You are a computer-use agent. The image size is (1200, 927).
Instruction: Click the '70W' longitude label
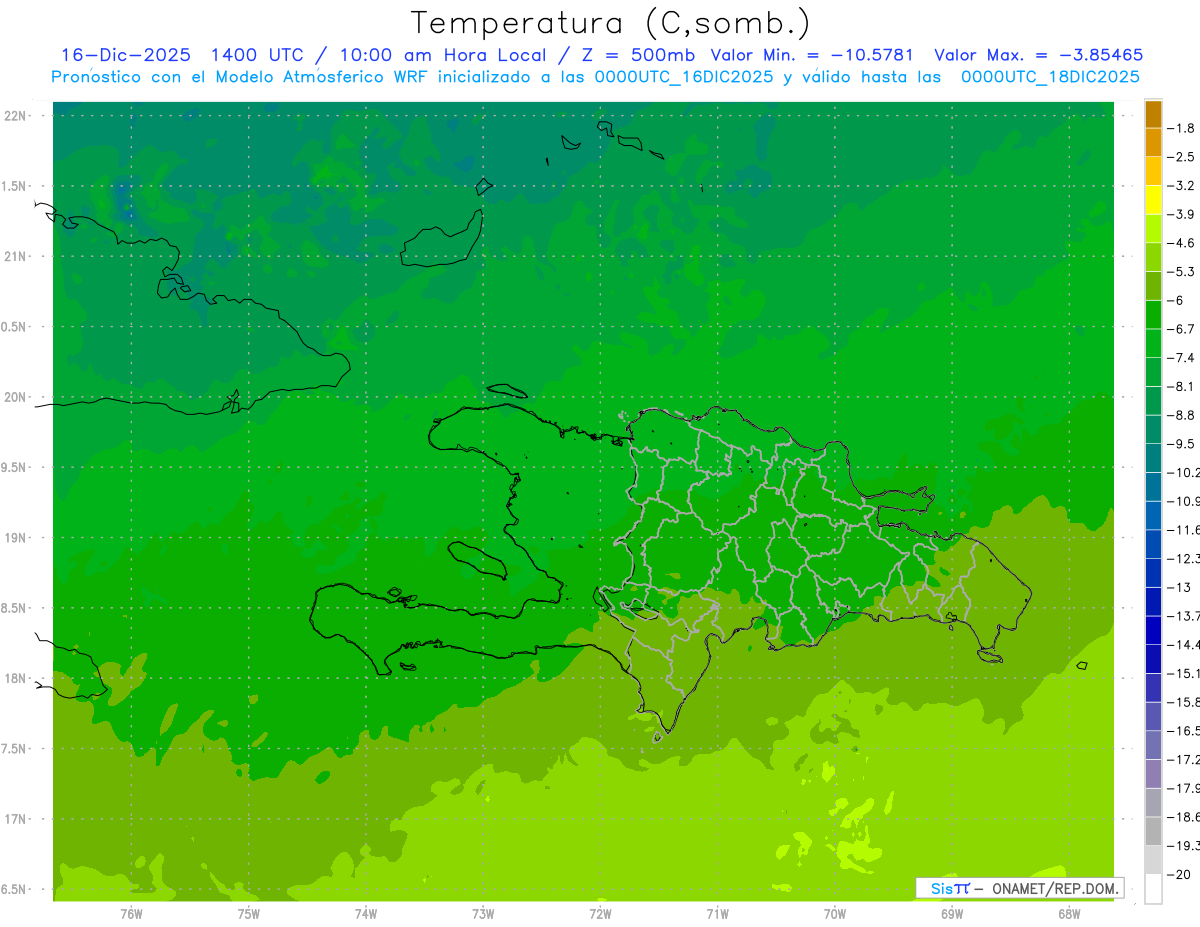click(x=835, y=914)
